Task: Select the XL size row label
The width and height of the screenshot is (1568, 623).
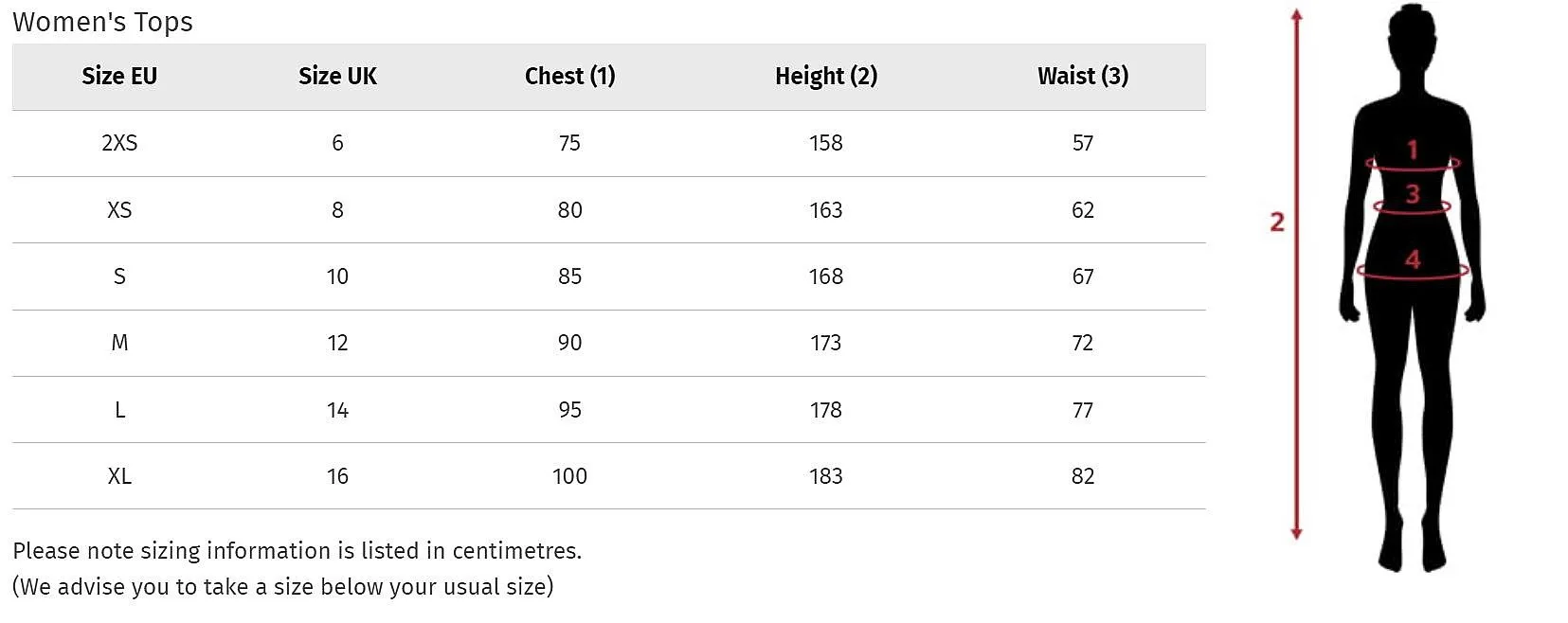Action: click(x=119, y=476)
